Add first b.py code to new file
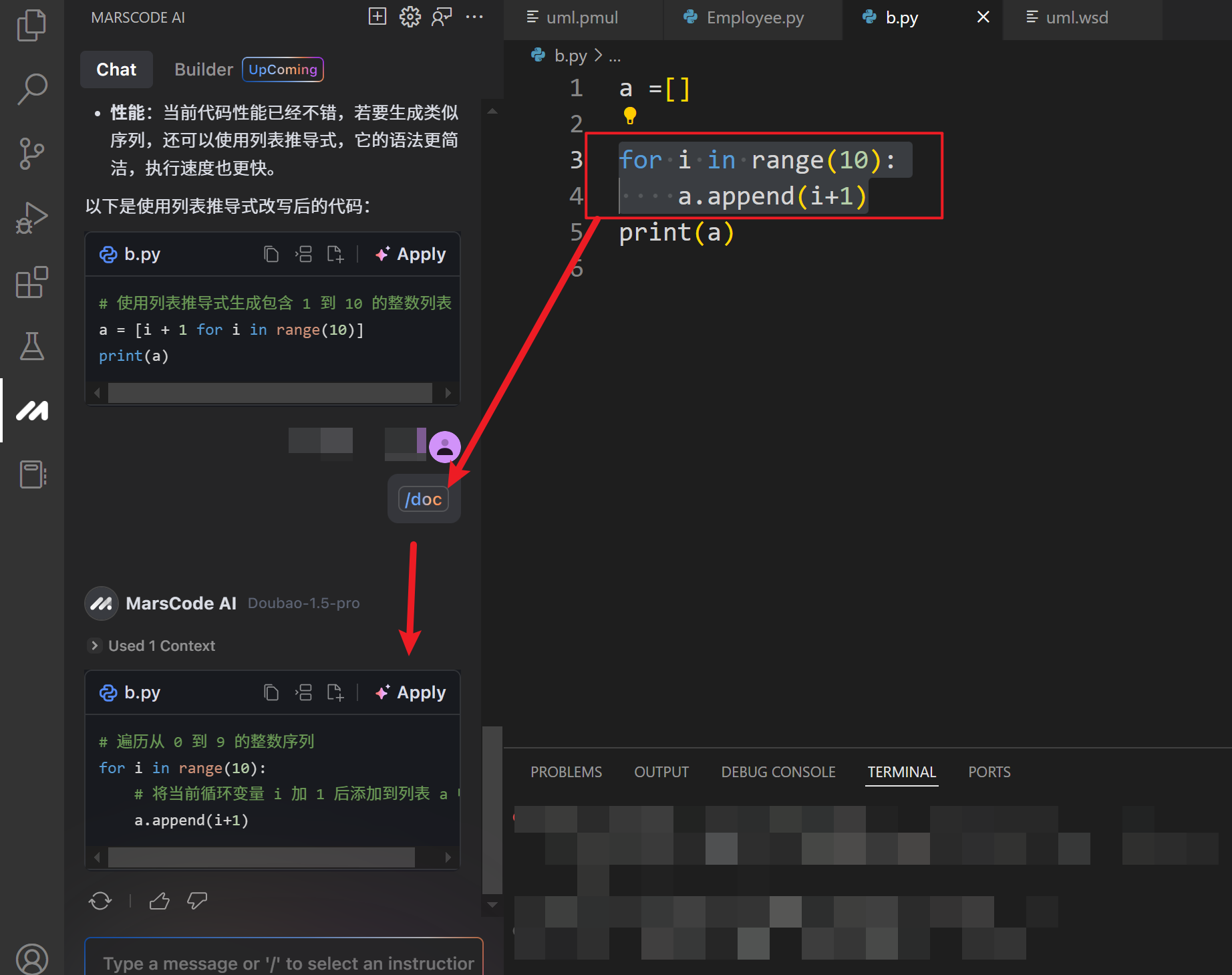1232x975 pixels. [335, 254]
